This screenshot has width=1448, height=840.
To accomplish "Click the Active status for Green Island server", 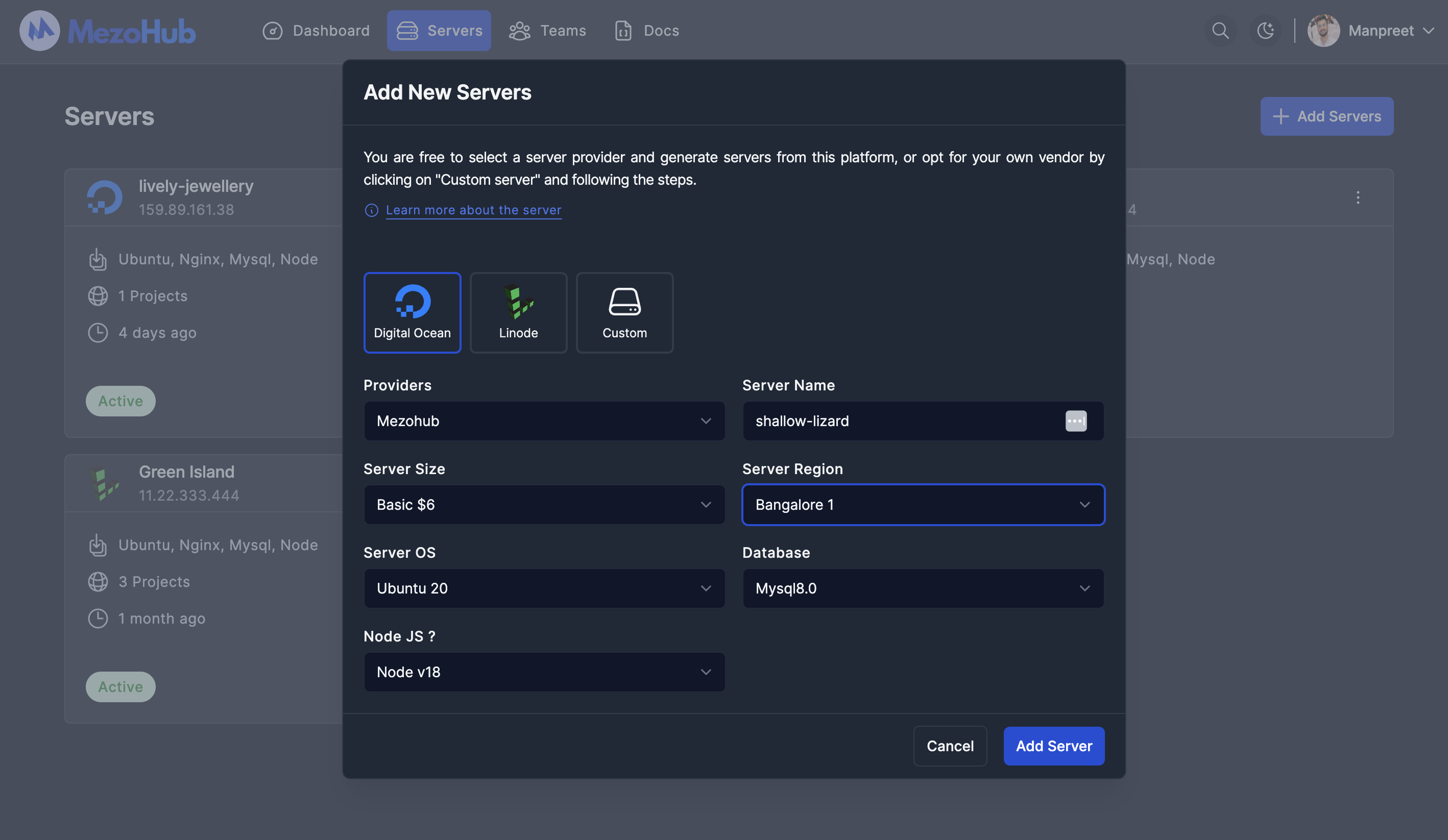I will pos(120,686).
